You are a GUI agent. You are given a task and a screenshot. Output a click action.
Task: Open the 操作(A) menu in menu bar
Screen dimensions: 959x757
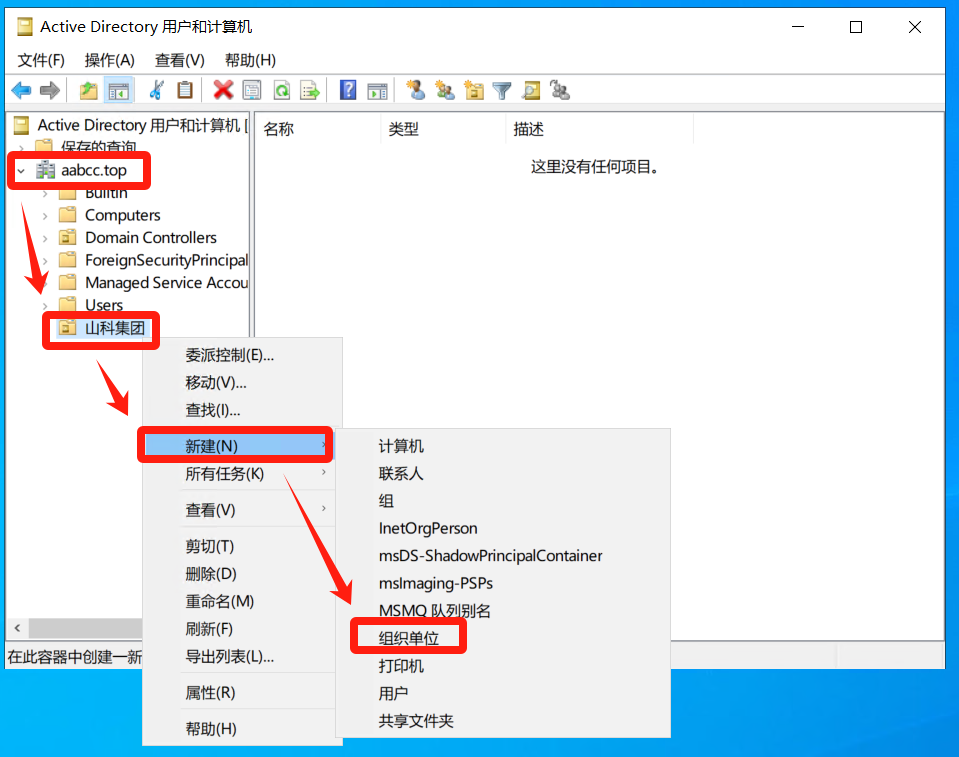[109, 60]
